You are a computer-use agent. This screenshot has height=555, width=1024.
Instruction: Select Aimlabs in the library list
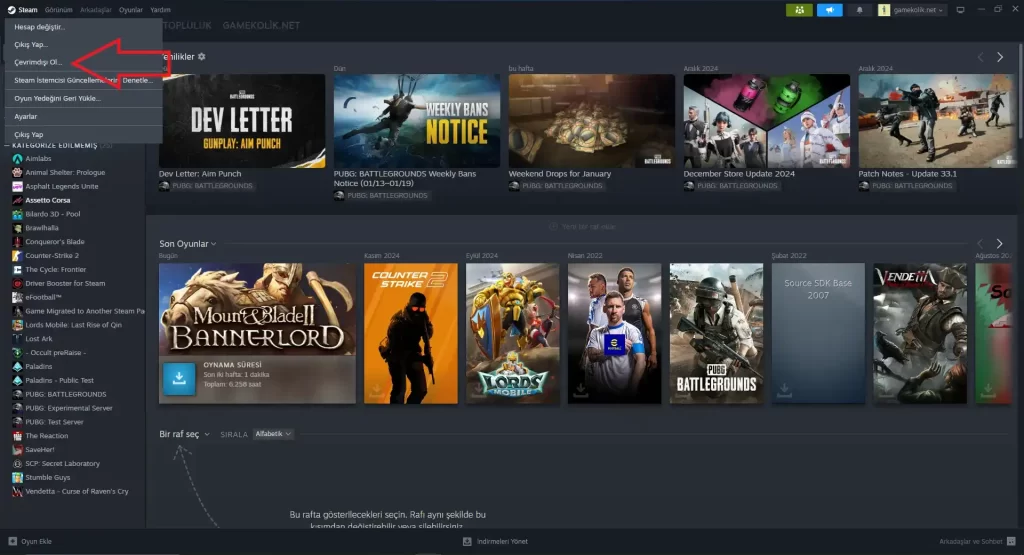pyautogui.click(x=38, y=159)
